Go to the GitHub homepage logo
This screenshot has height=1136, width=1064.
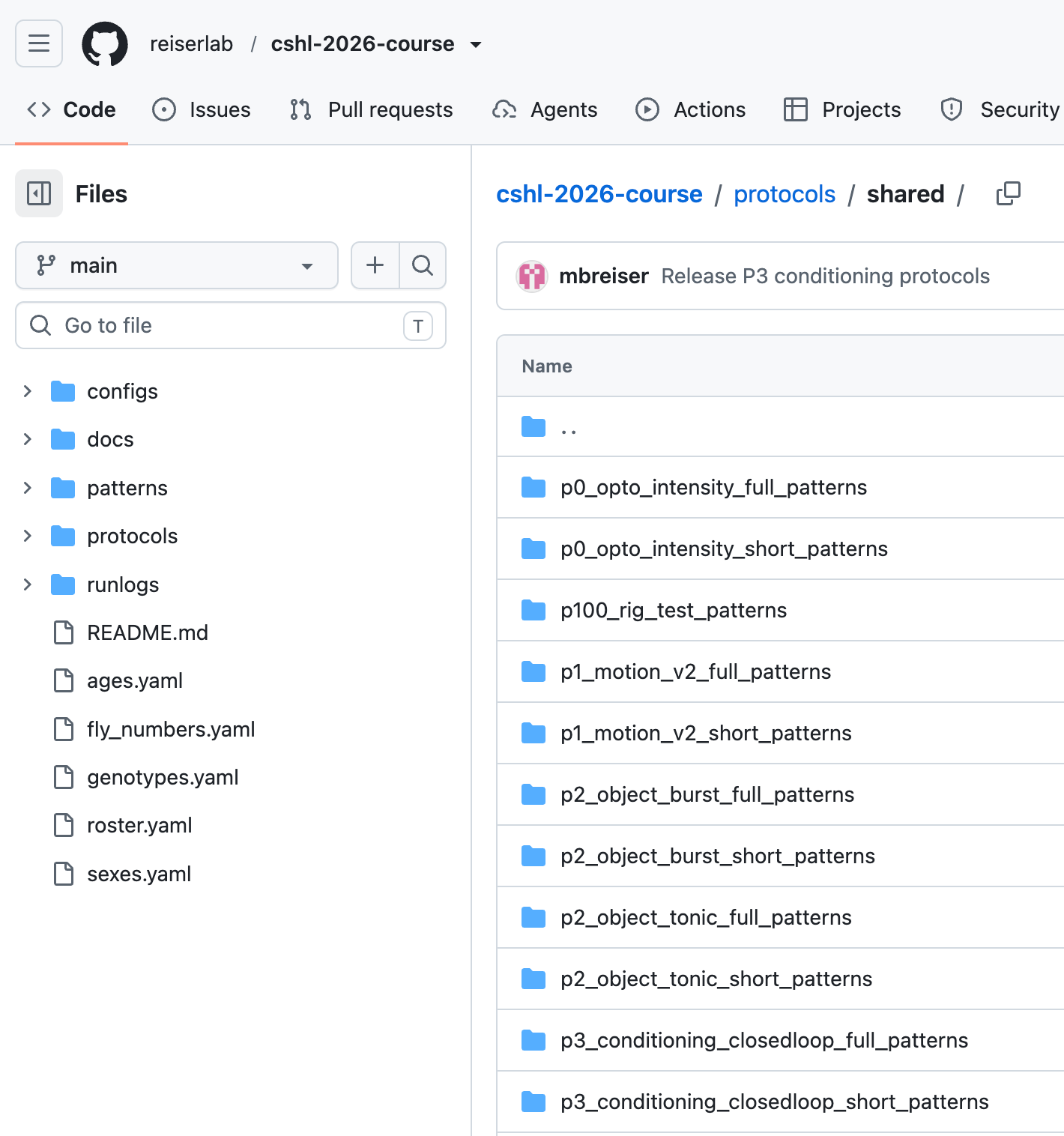(105, 43)
